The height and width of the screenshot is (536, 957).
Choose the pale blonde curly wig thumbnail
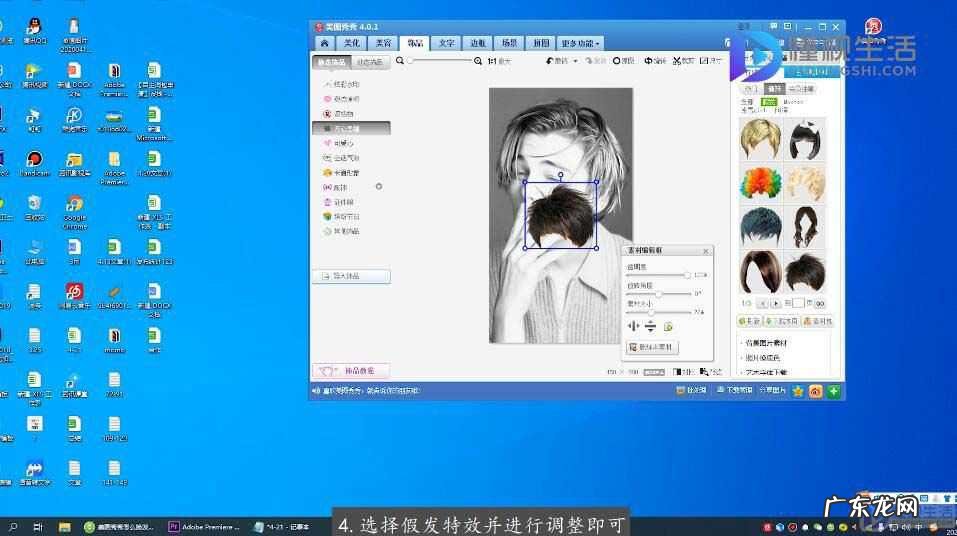coord(806,183)
